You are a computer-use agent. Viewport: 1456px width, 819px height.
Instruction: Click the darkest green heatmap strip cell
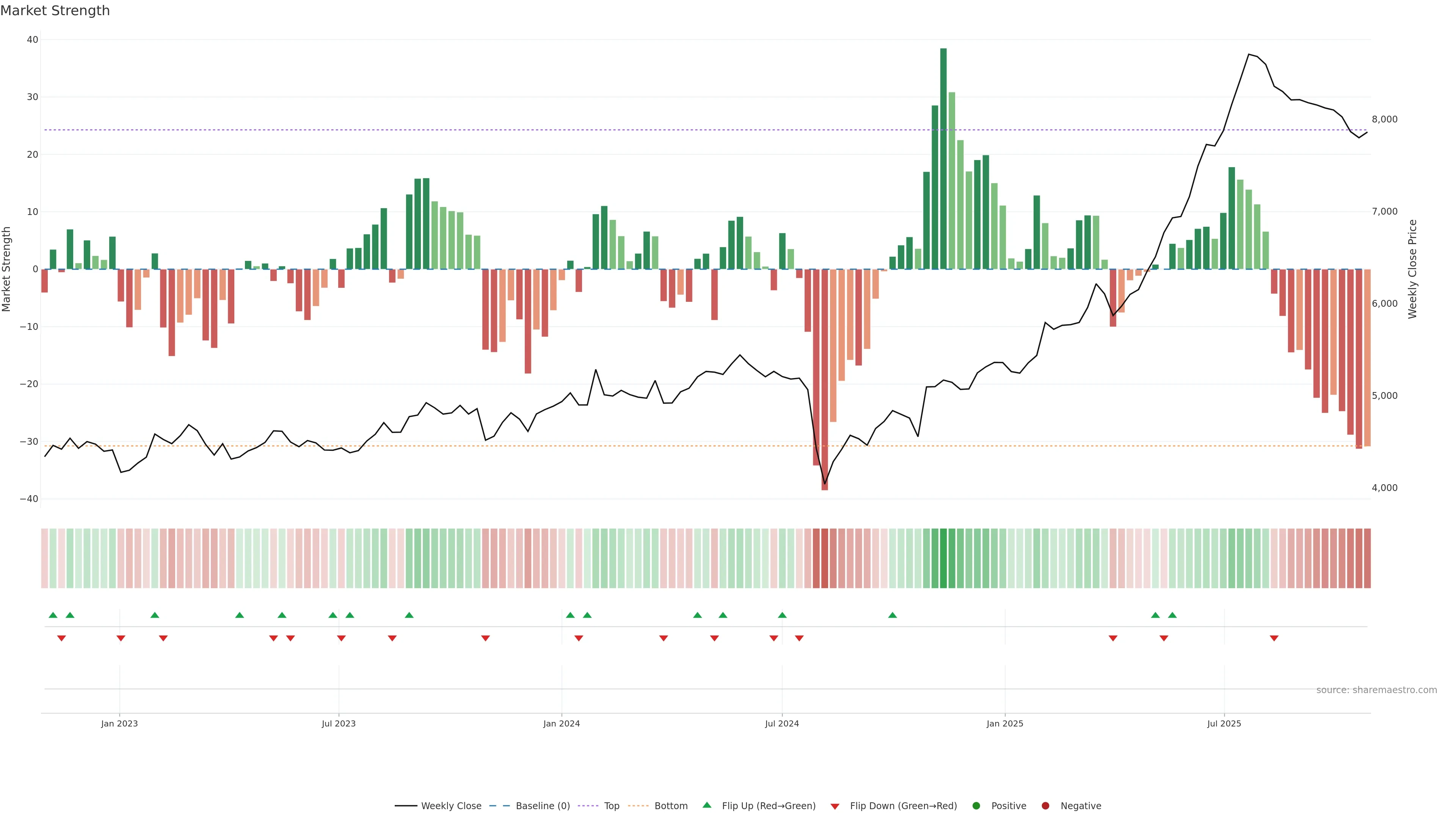[943, 558]
